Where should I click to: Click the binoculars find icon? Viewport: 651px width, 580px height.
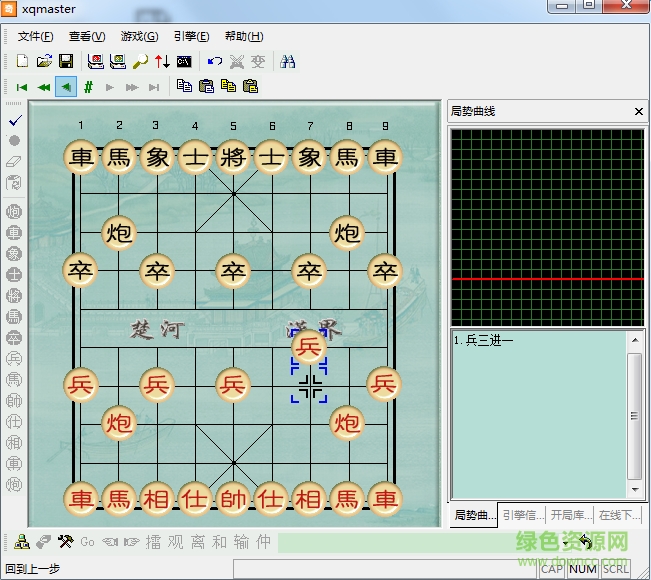pyautogui.click(x=288, y=61)
